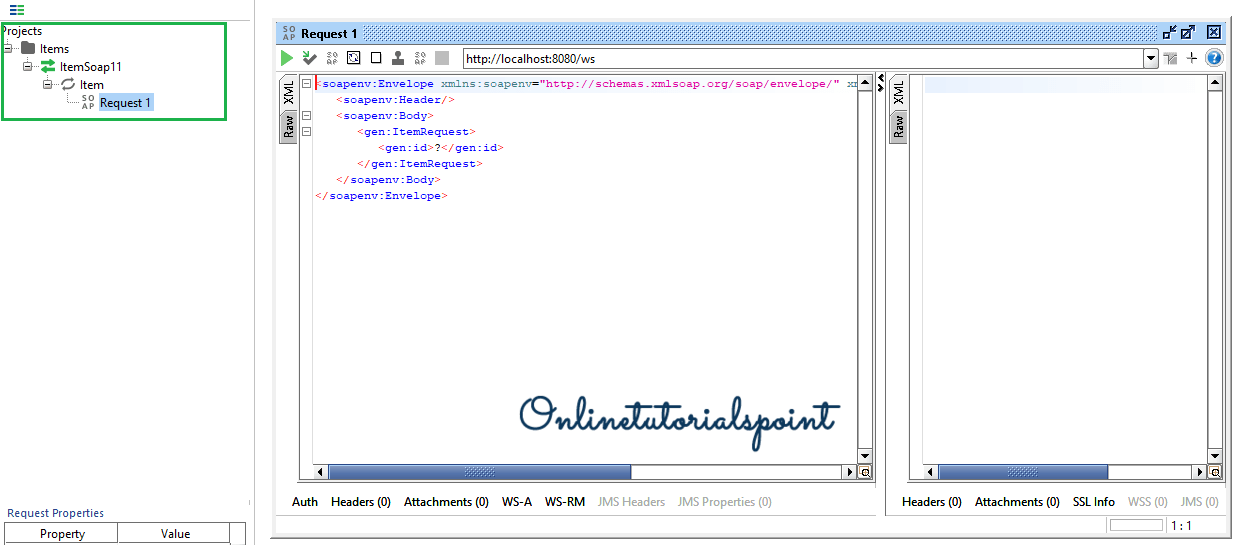Collapse the Item operation tree node
Image resolution: width=1241 pixels, height=545 pixels.
48,85
